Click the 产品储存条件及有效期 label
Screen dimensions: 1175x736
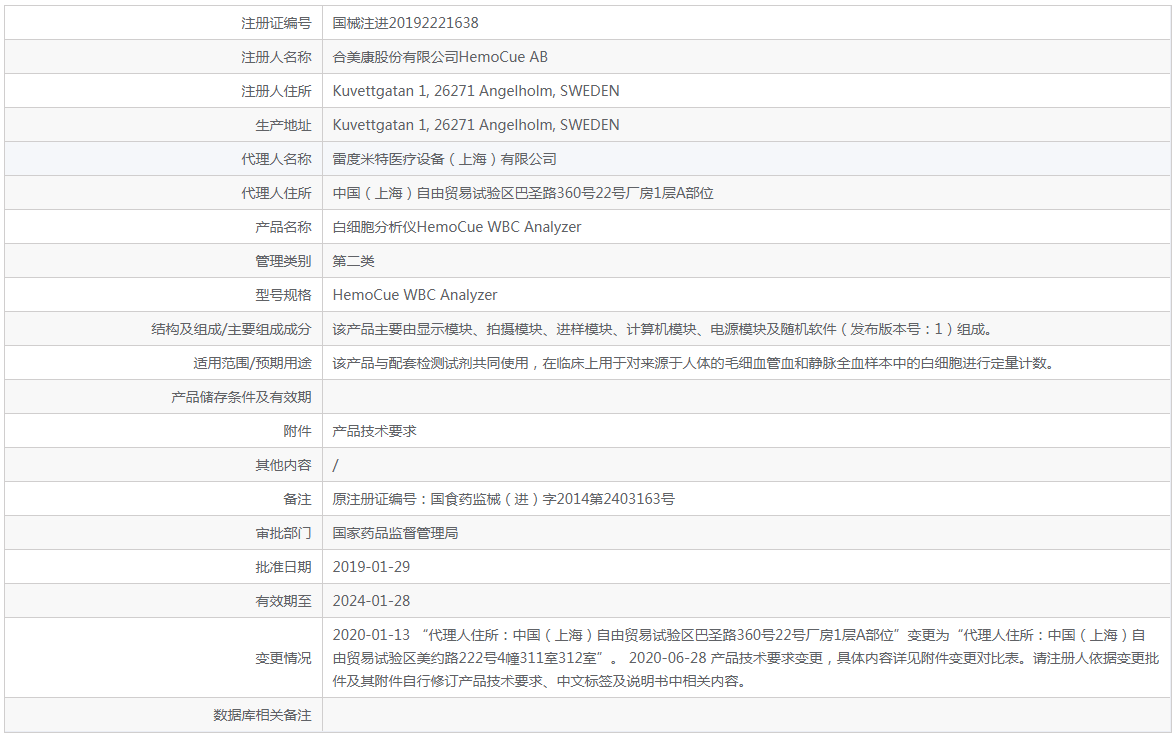point(241,397)
